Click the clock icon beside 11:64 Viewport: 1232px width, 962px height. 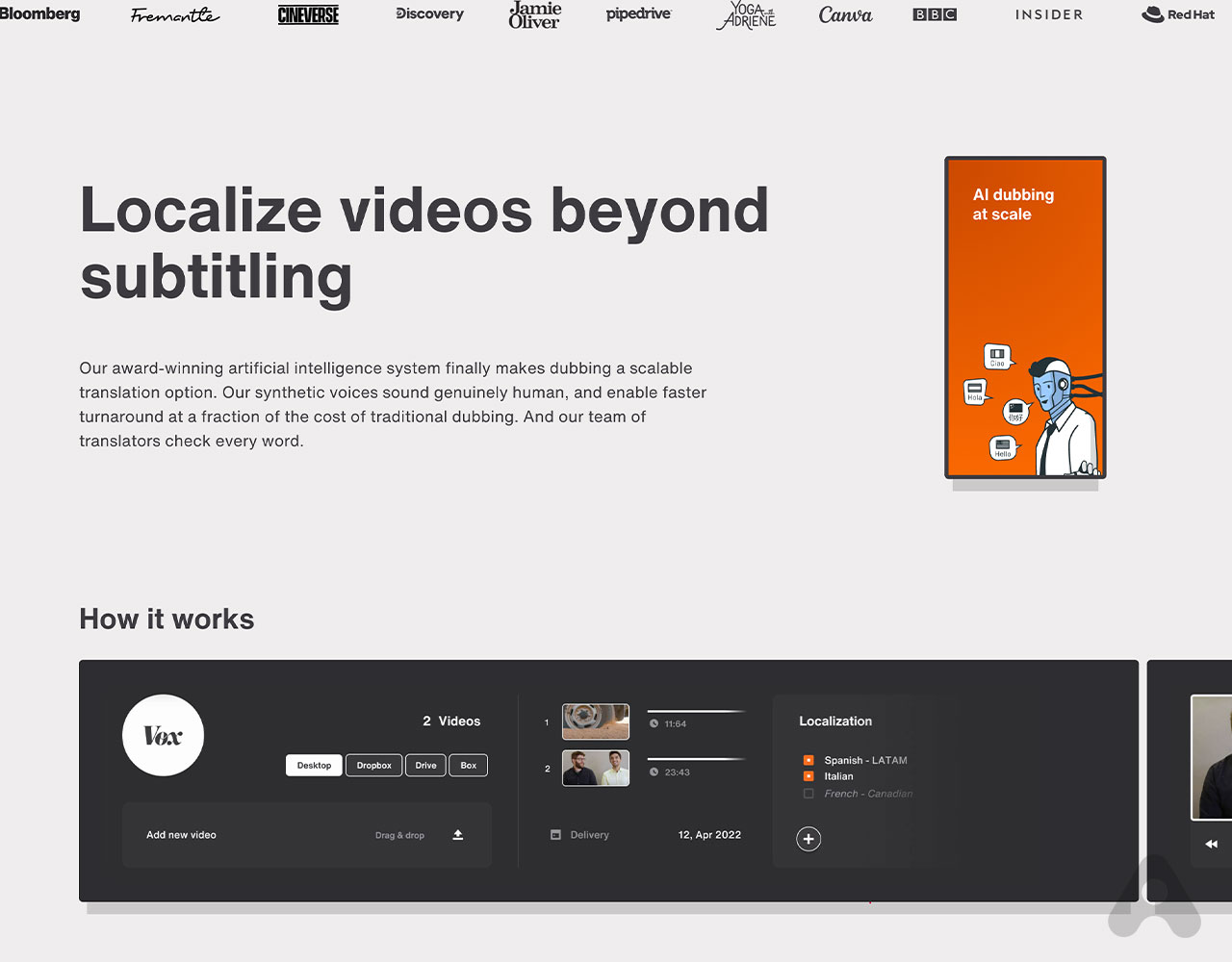(654, 723)
